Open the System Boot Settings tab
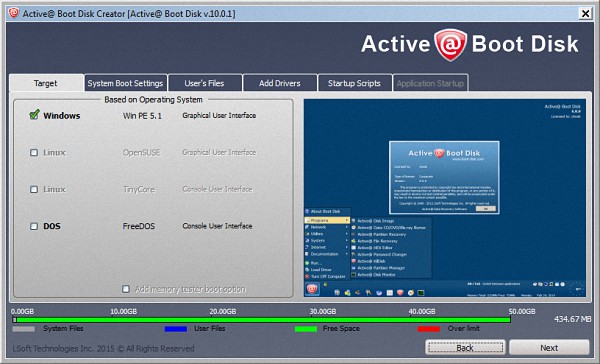The width and height of the screenshot is (600, 364). pyautogui.click(x=125, y=83)
